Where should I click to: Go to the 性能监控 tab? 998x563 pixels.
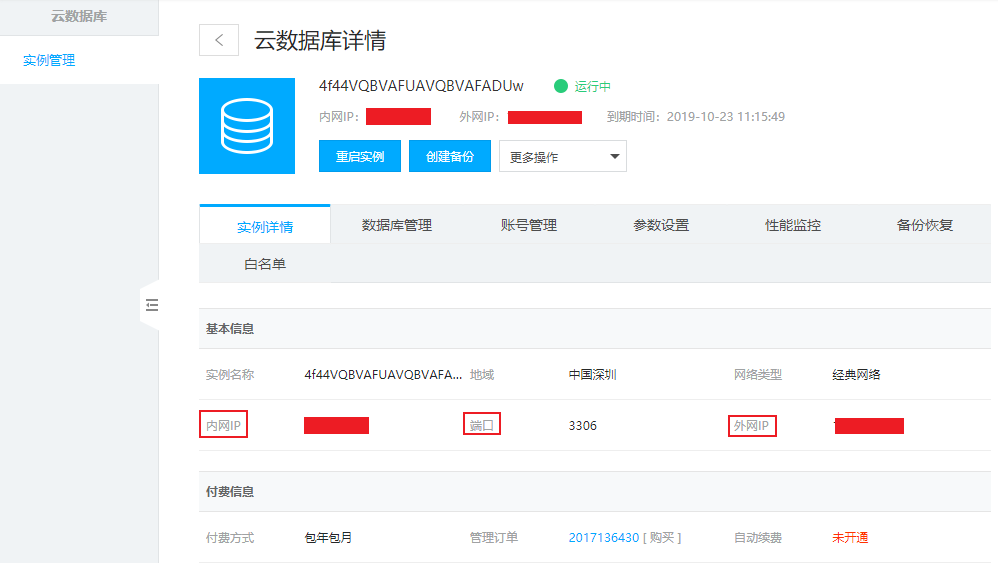[x=792, y=225]
